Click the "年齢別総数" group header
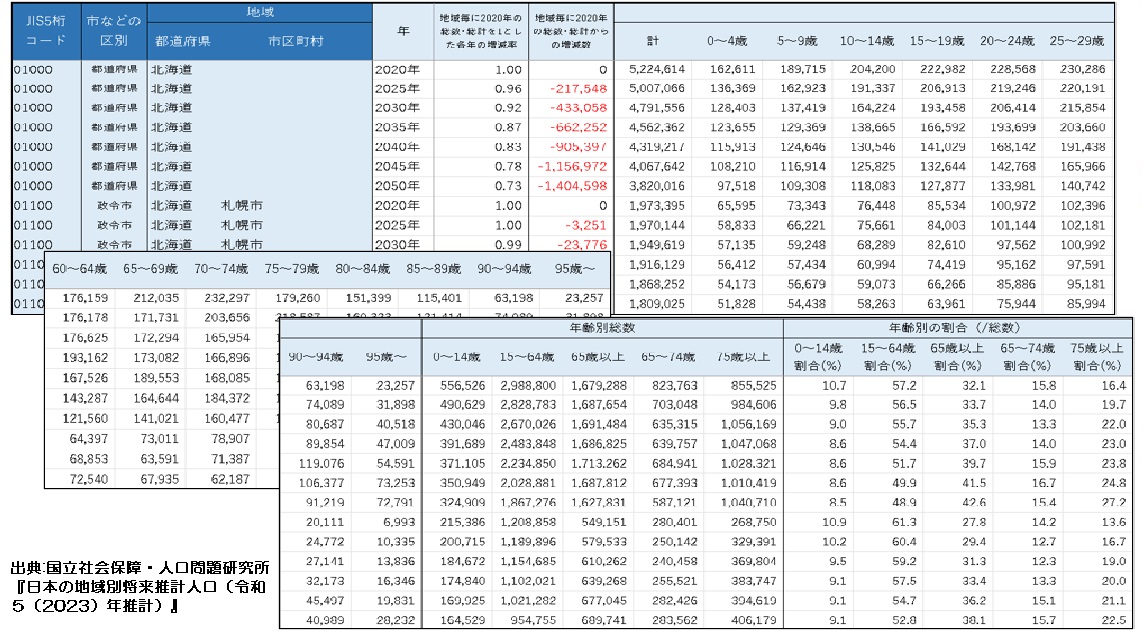 602,328
